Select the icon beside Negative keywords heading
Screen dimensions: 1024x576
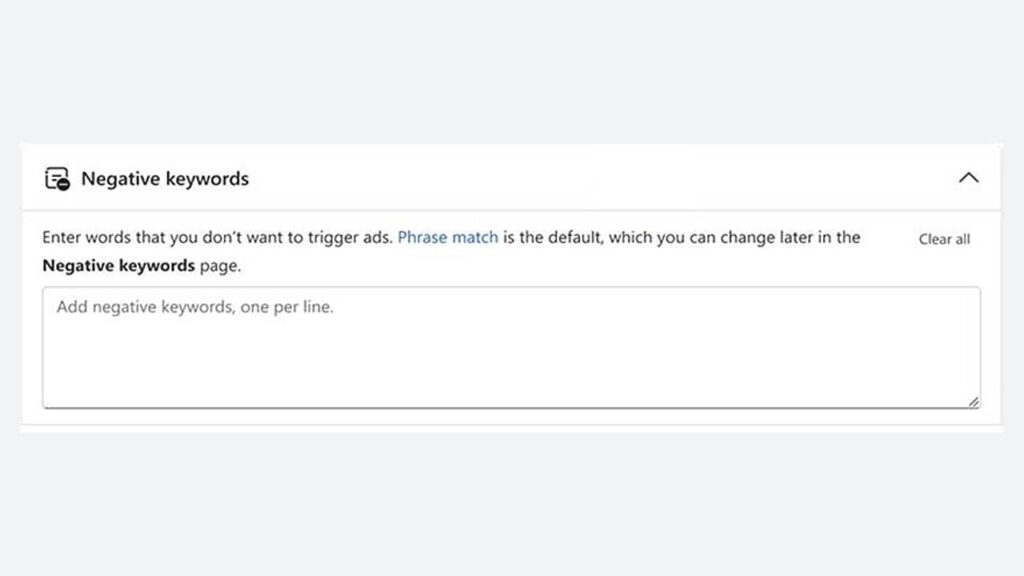pos(58,178)
